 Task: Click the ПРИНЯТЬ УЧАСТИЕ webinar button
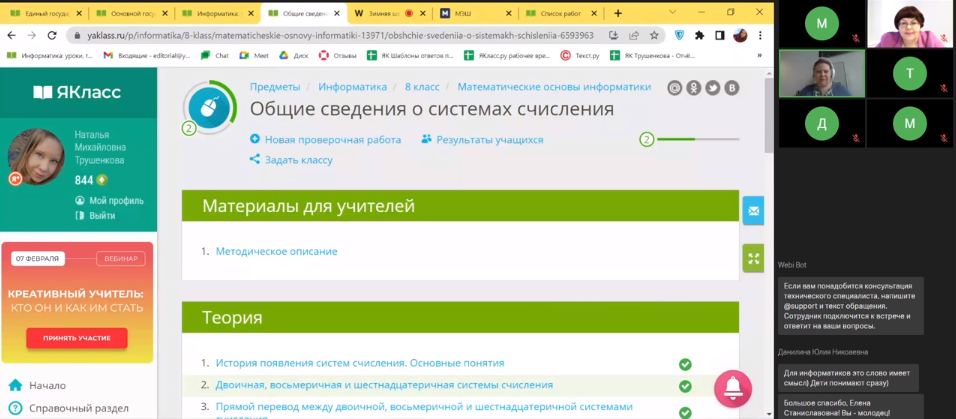tap(77, 338)
